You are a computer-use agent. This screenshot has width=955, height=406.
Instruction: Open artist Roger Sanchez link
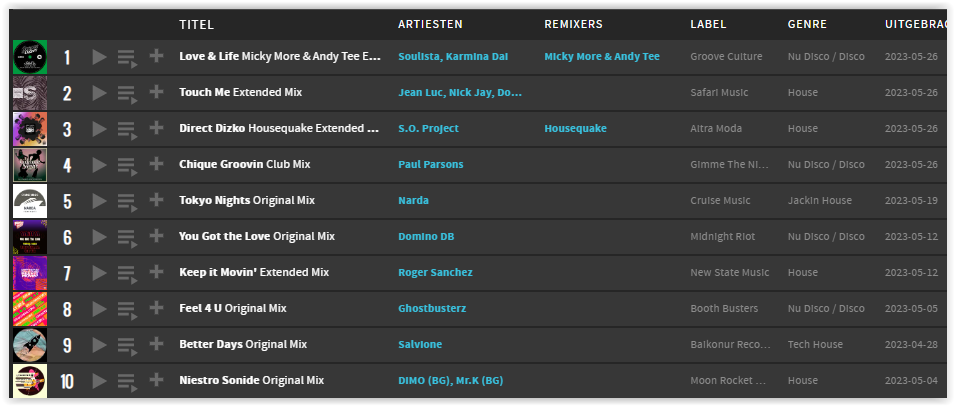coord(435,273)
